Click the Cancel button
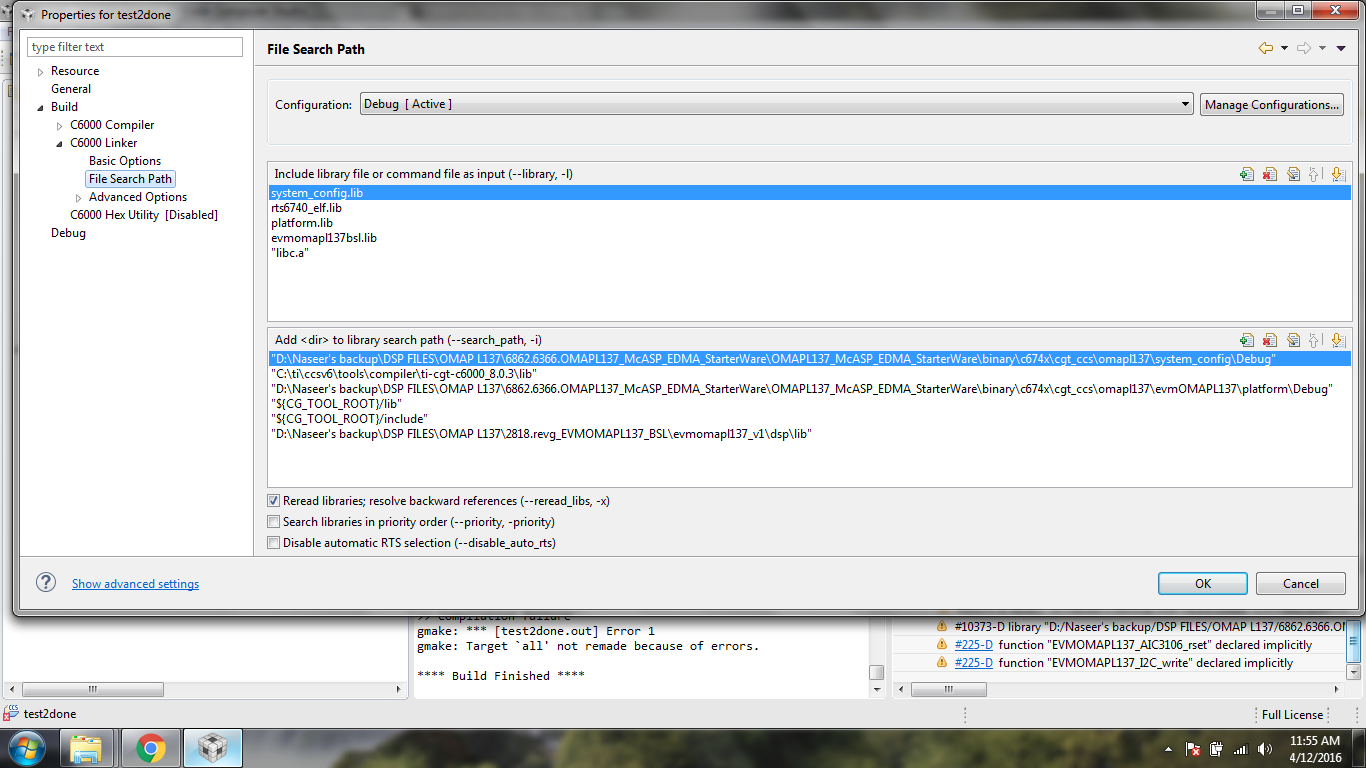The image size is (1366, 768). (x=1301, y=583)
